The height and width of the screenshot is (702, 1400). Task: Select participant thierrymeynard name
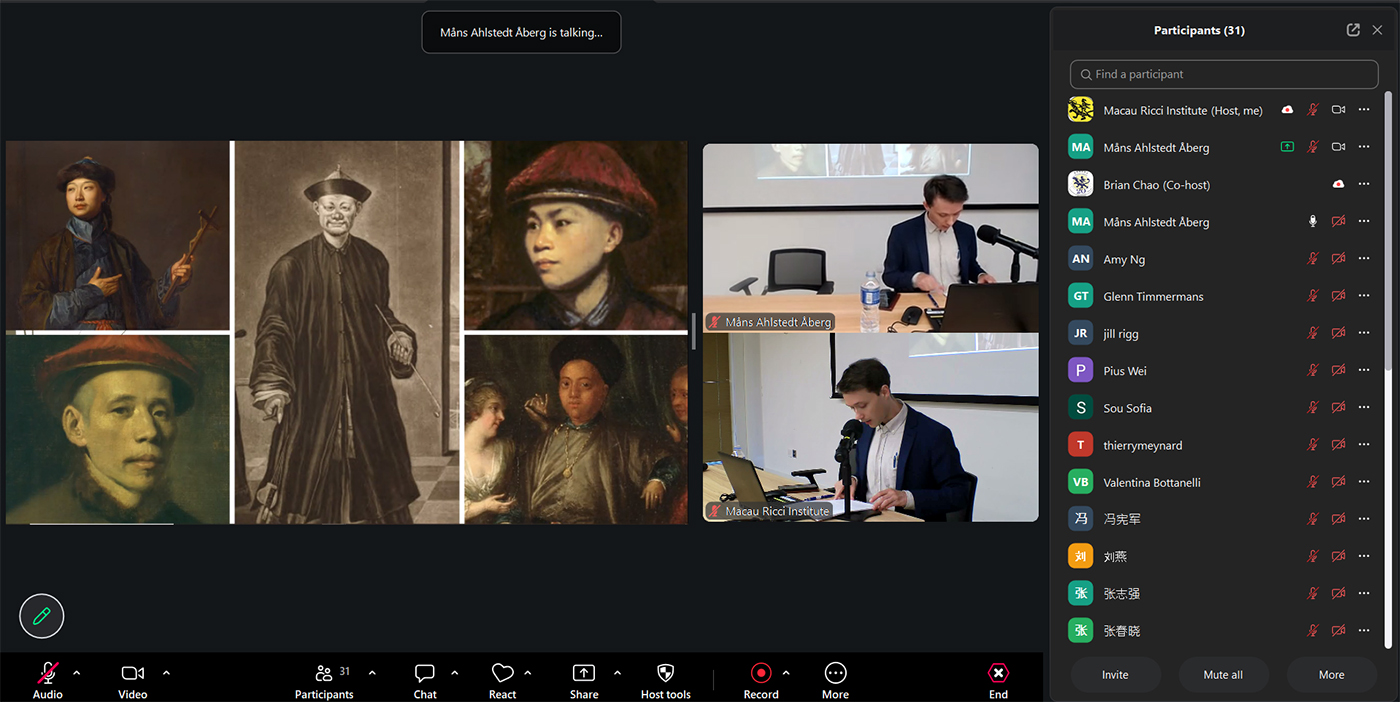[x=1143, y=445]
